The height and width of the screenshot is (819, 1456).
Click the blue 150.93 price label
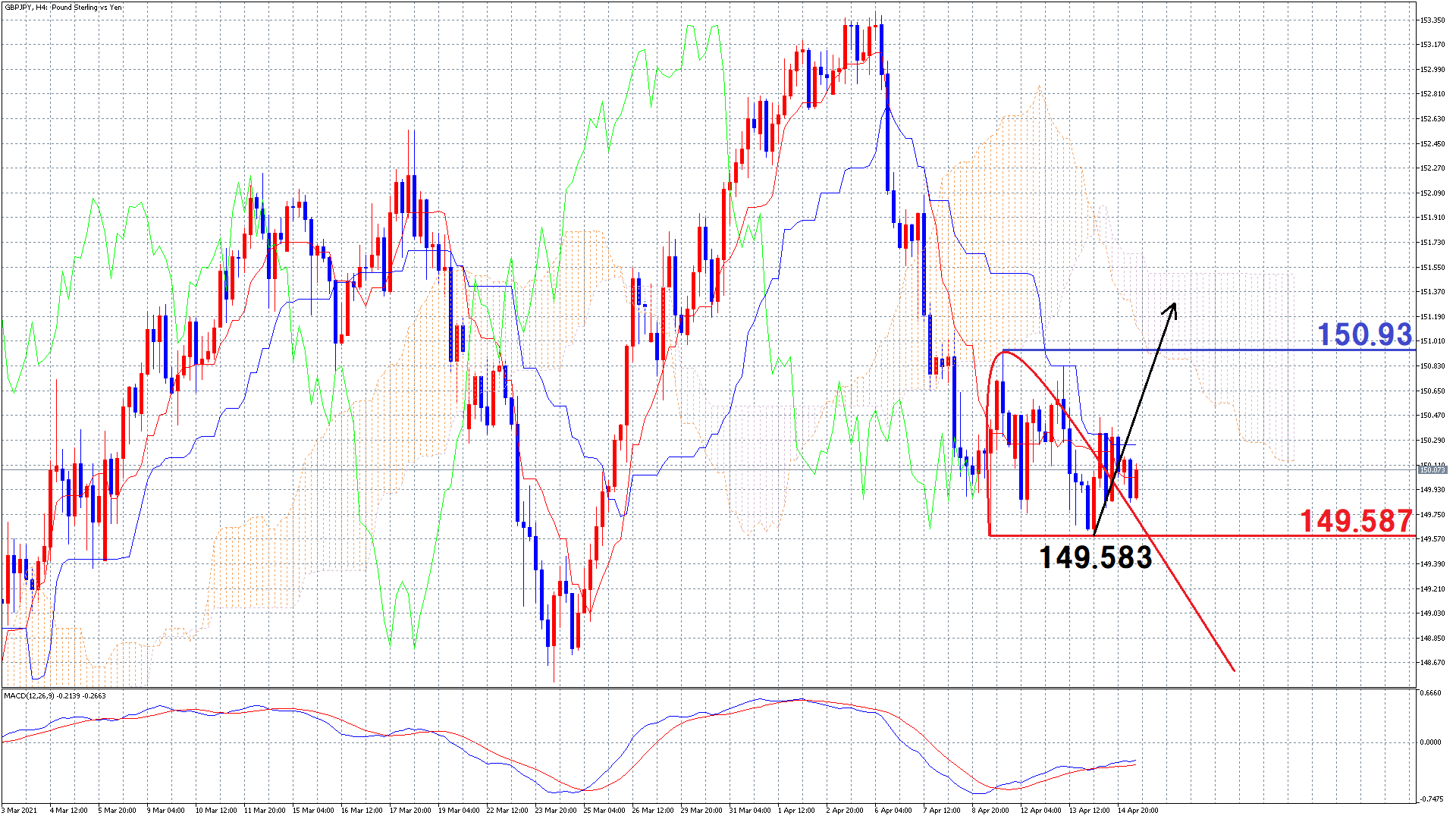[x=1363, y=334]
